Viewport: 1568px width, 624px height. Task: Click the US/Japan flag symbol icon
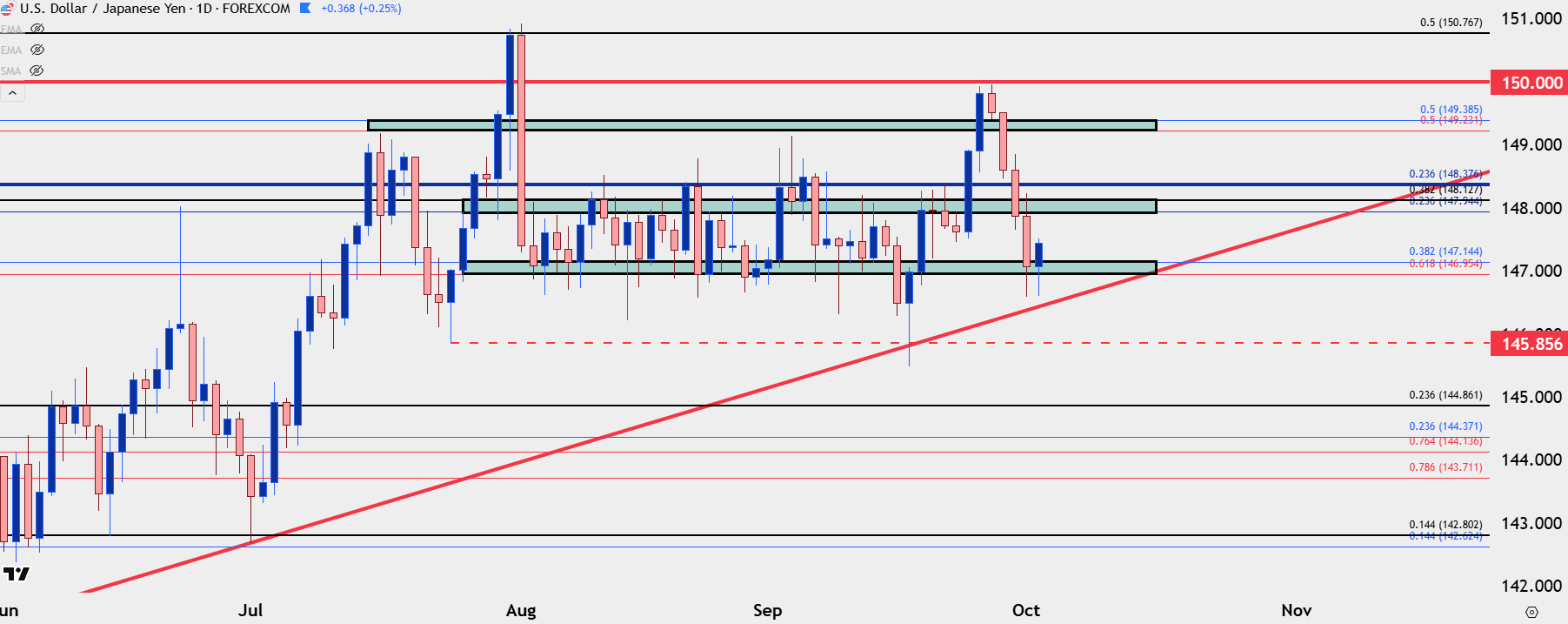coord(7,9)
